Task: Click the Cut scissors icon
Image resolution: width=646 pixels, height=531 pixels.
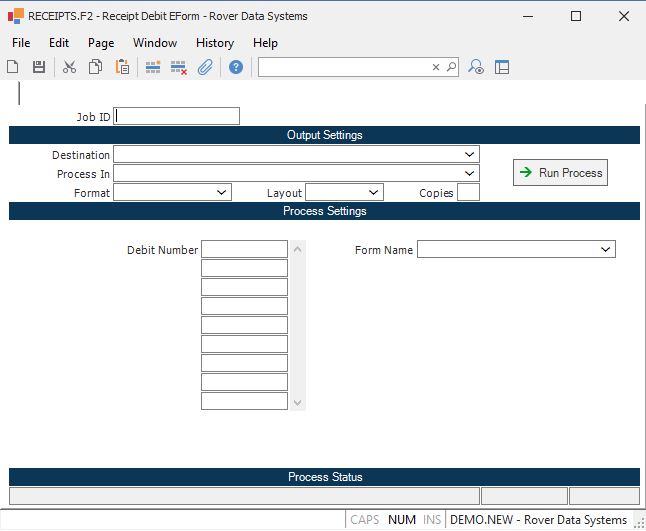Action: point(70,67)
